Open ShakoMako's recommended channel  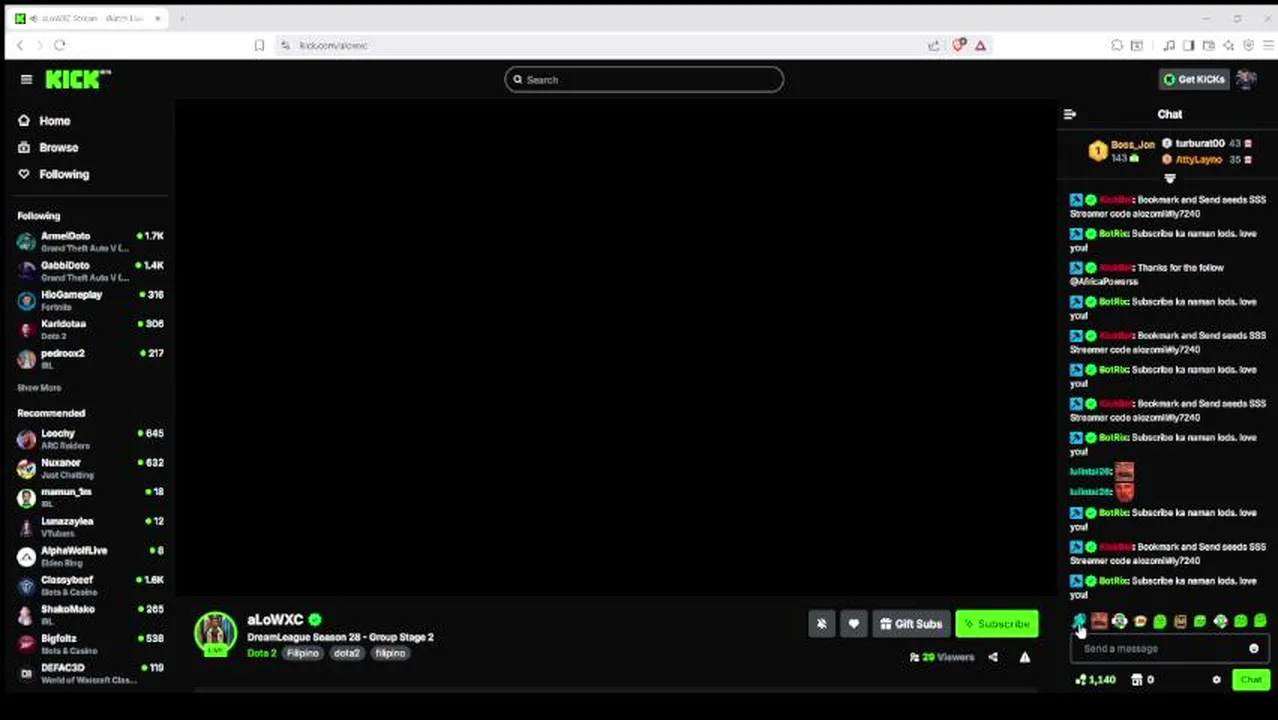(90, 614)
